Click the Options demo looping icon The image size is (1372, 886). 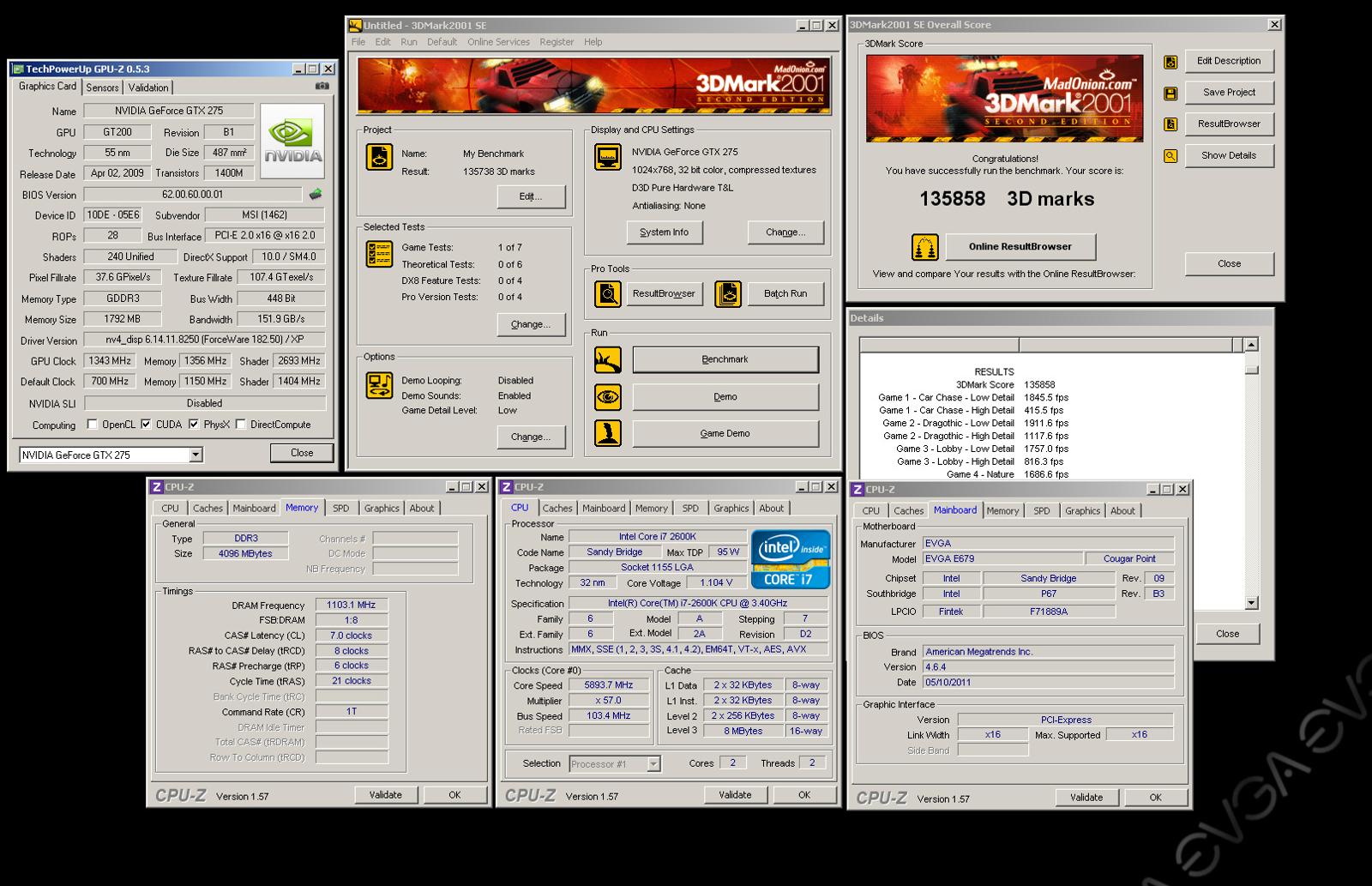(380, 385)
